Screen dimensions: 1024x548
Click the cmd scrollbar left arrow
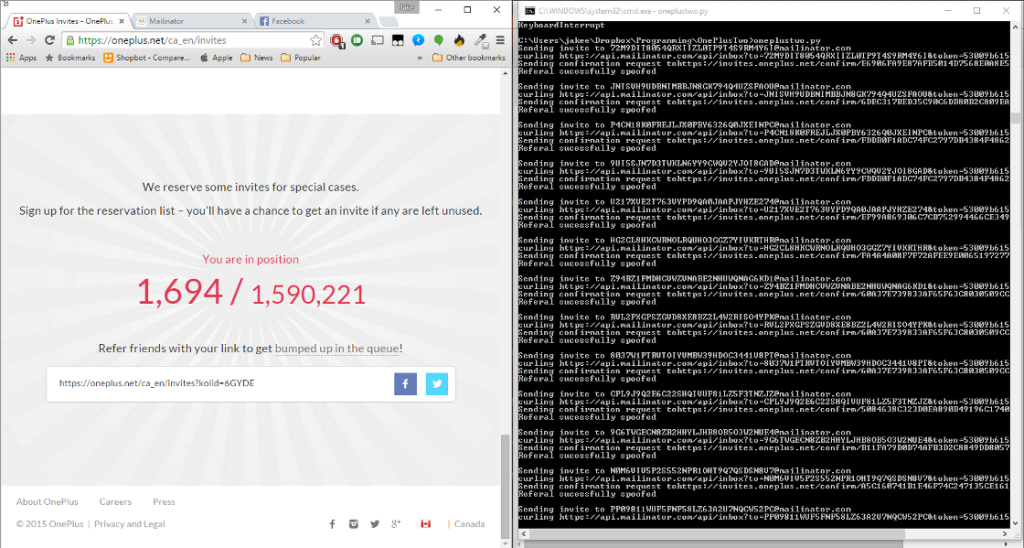click(524, 534)
